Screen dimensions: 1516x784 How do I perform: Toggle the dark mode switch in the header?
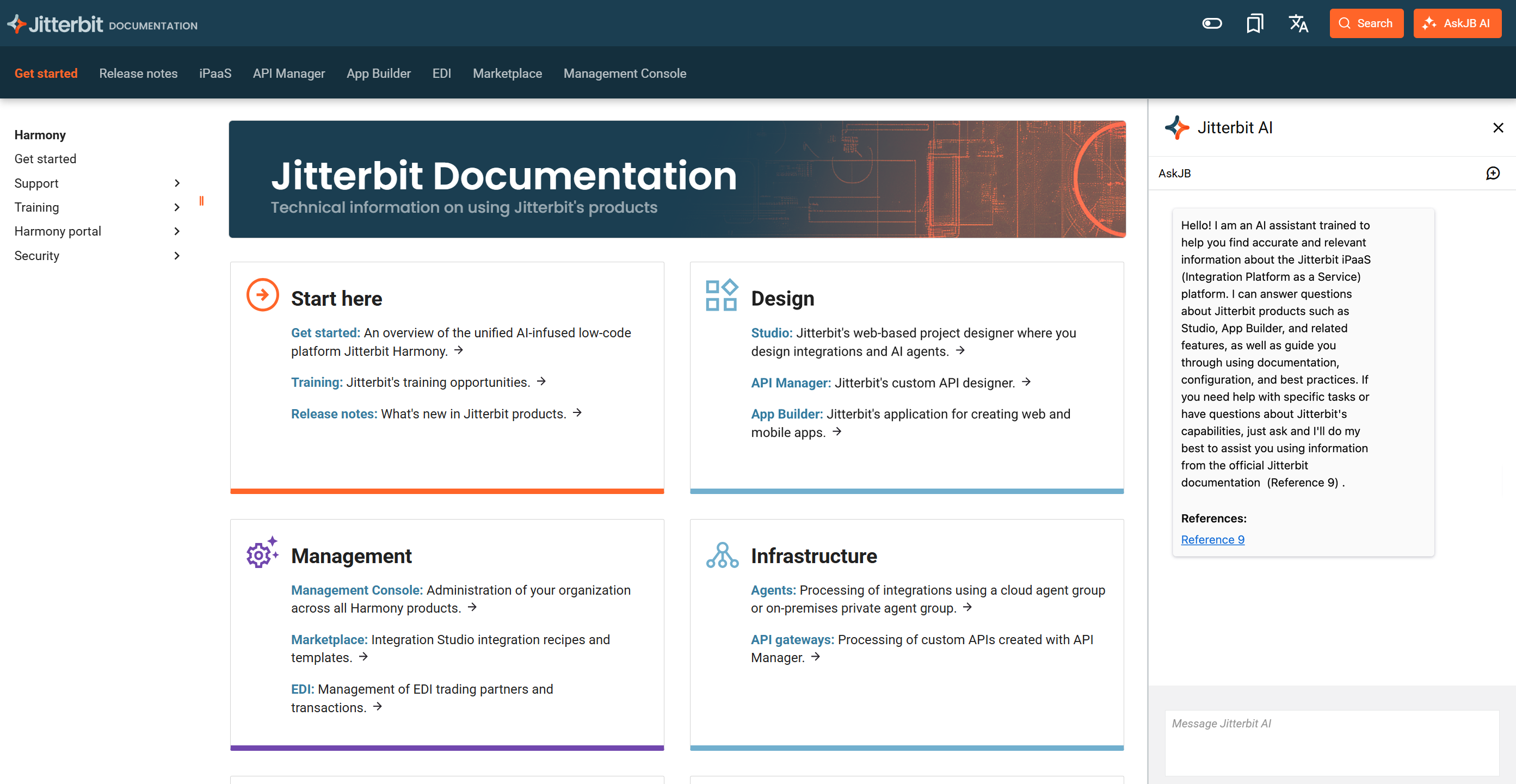click(x=1212, y=23)
